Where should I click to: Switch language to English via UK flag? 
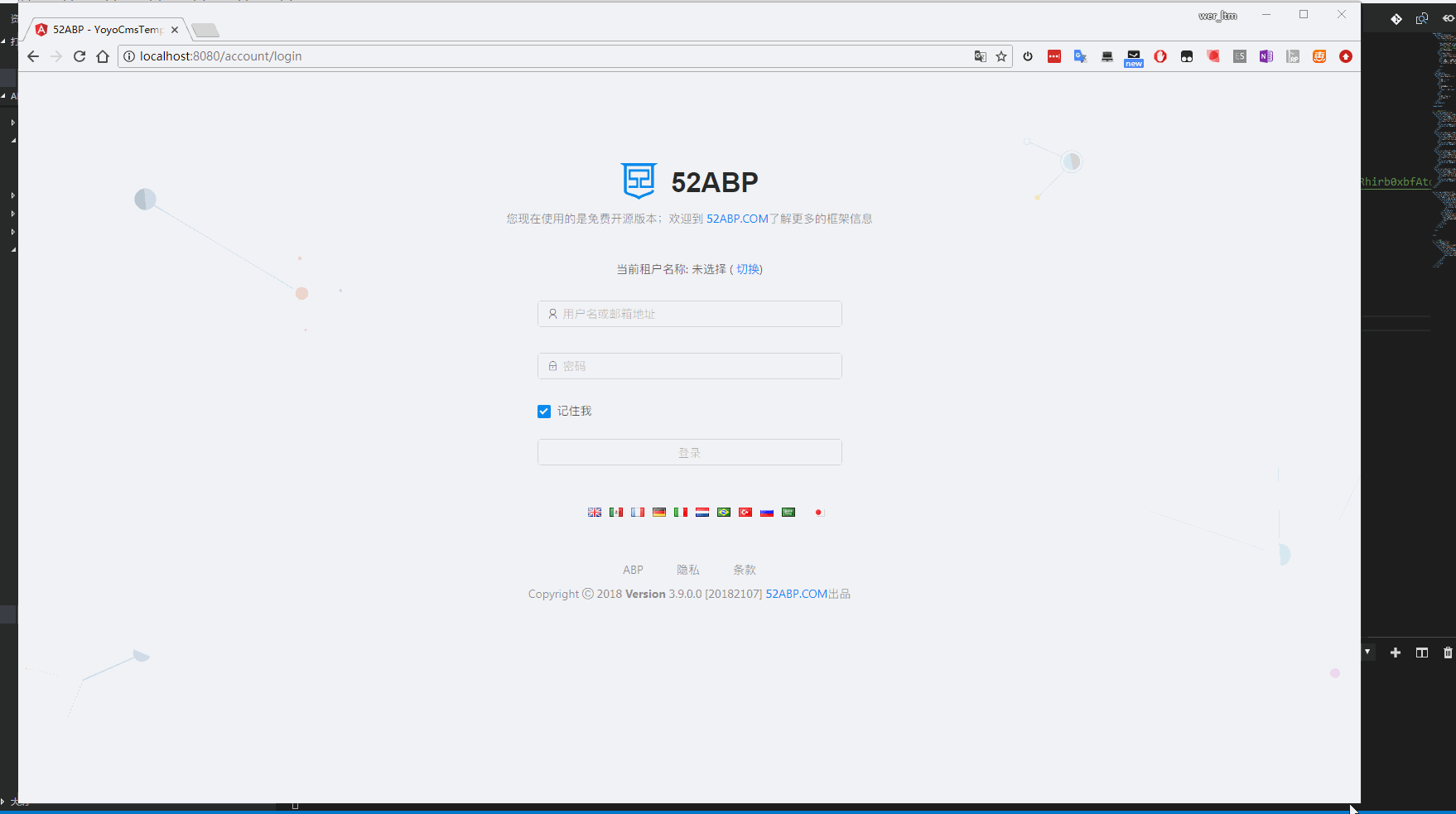595,513
